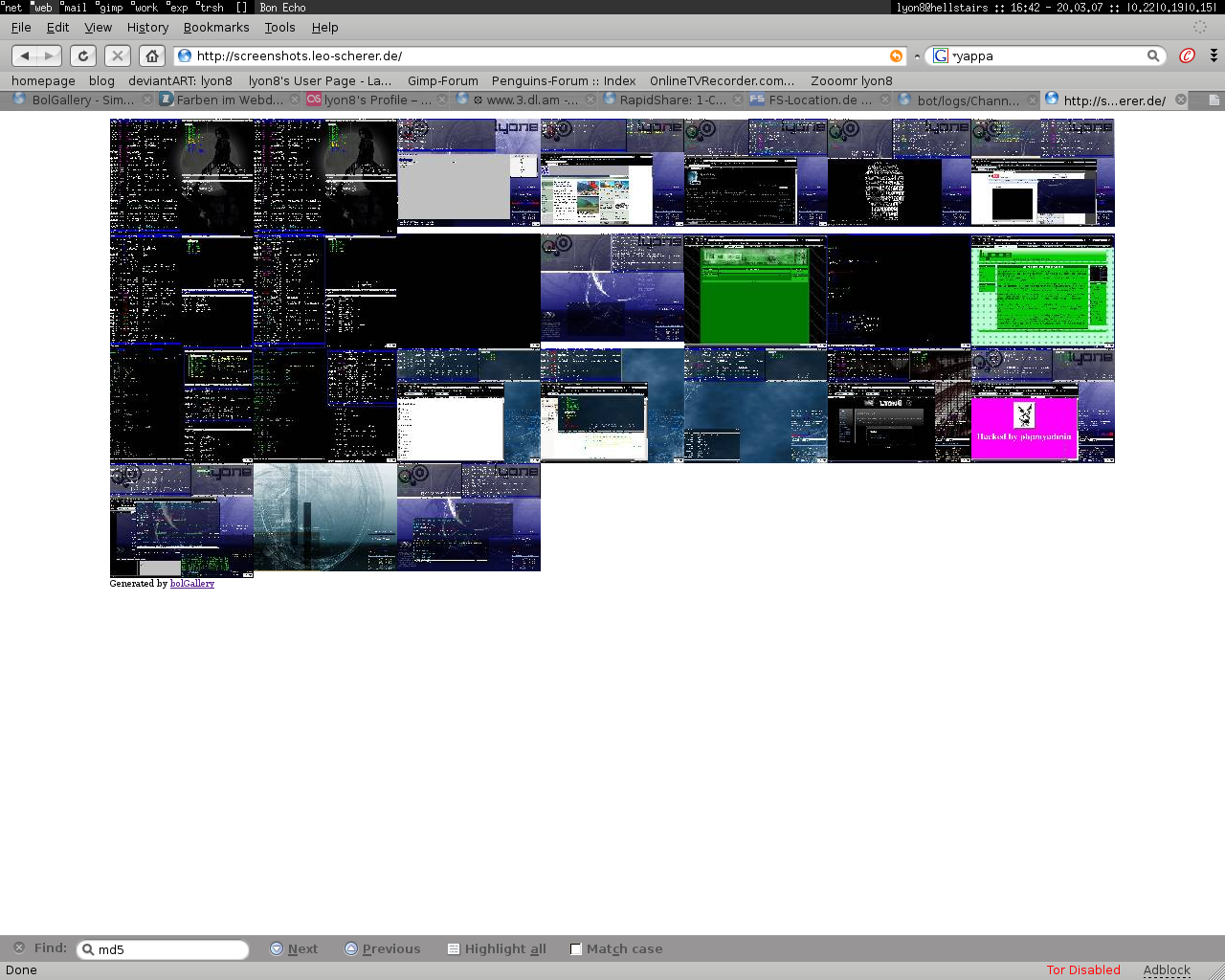Click the search magnifier icon
The height and width of the screenshot is (980, 1225).
tap(1153, 56)
